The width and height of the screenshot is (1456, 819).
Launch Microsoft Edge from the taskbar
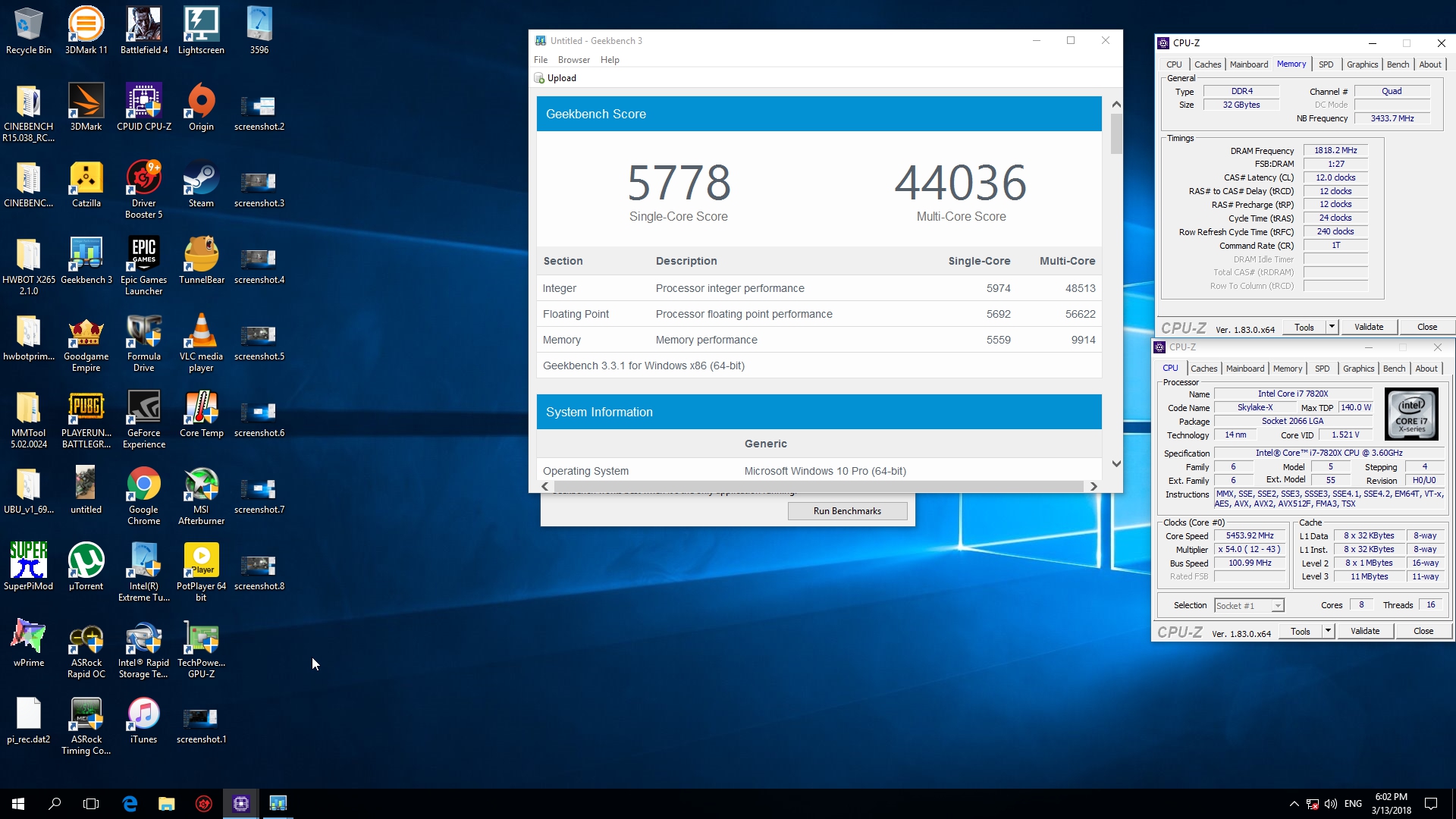pos(130,804)
